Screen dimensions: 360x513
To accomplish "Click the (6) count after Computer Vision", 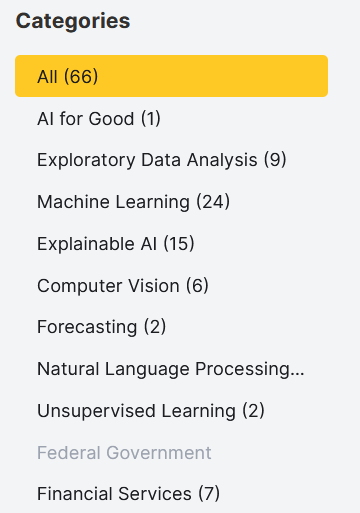I will pyautogui.click(x=197, y=286).
